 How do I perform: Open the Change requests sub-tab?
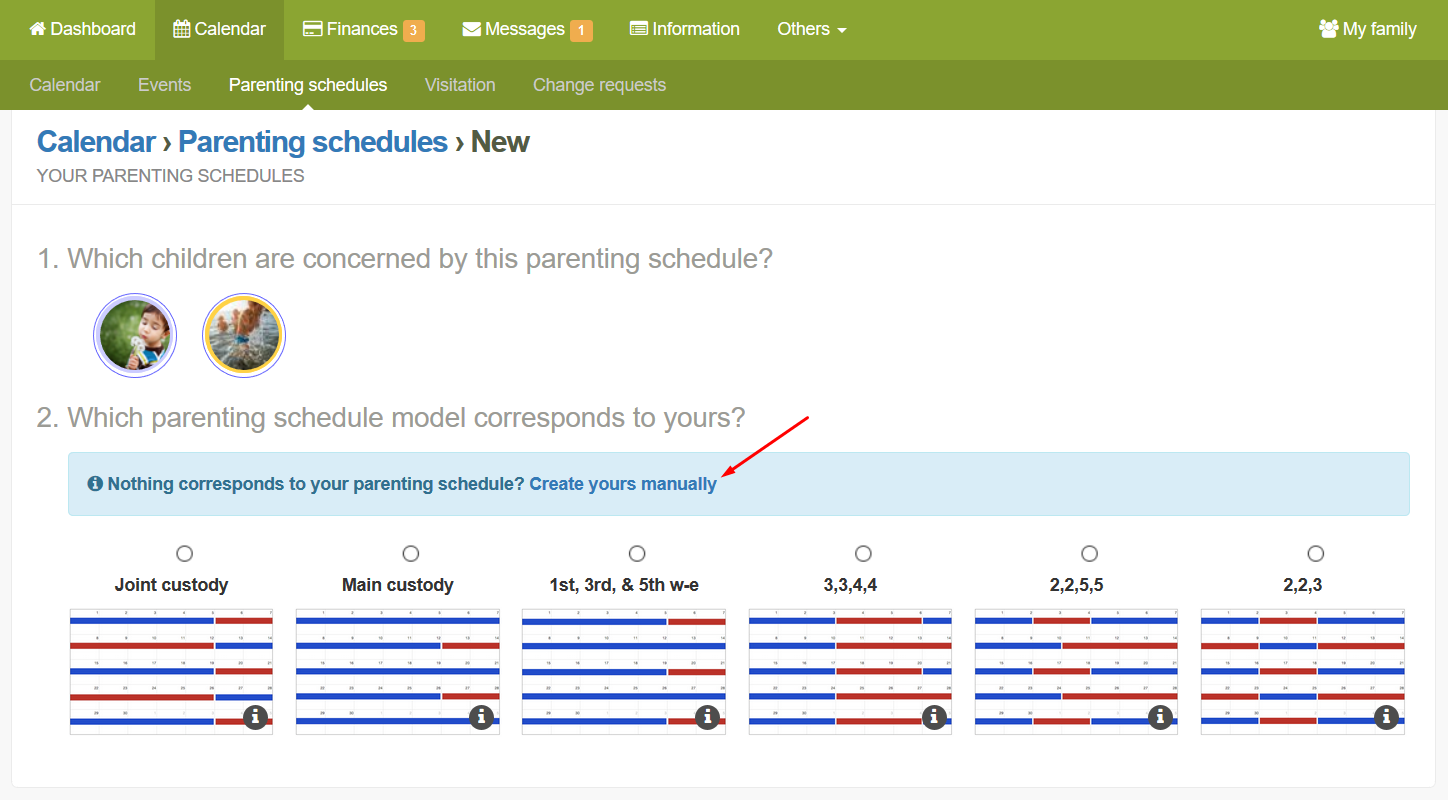tap(599, 85)
